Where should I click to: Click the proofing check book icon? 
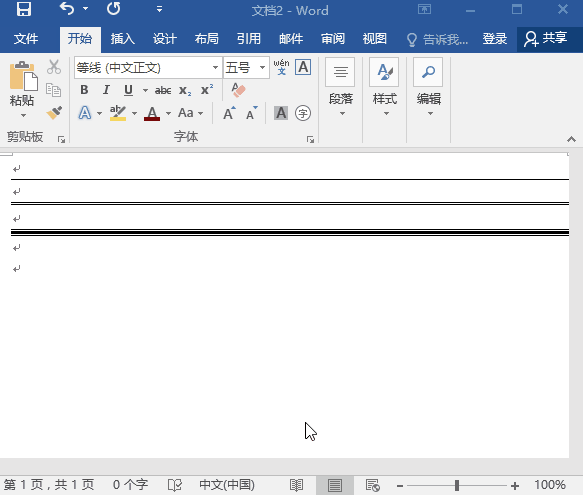(x=174, y=485)
